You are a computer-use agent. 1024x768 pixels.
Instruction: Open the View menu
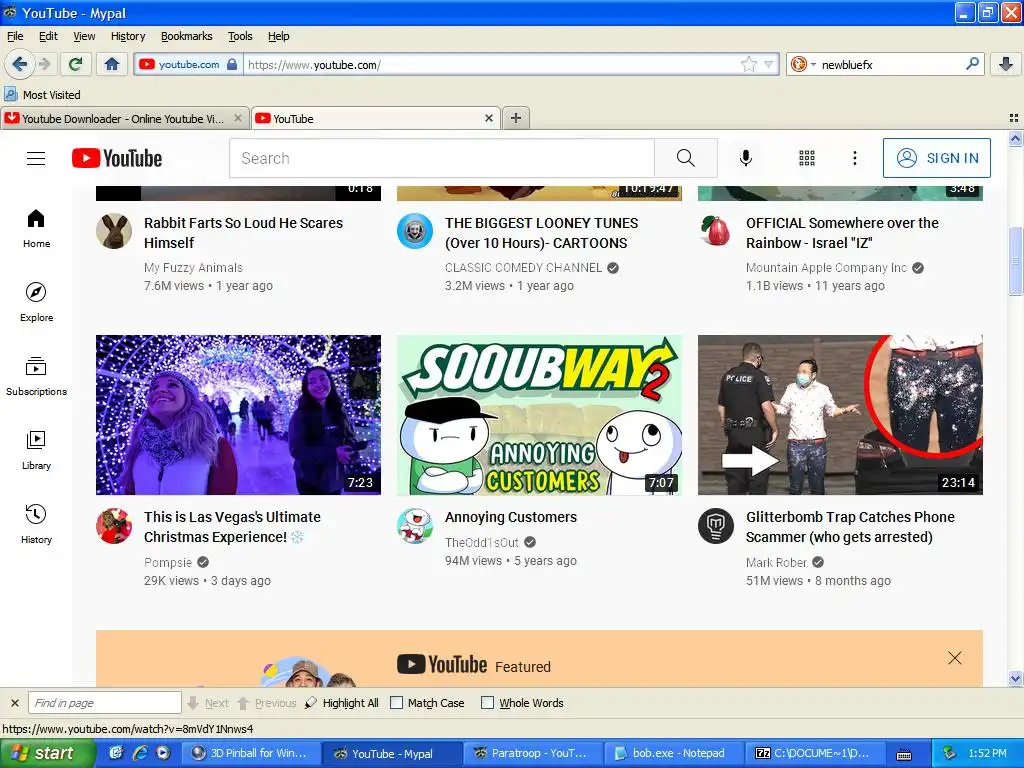pyautogui.click(x=84, y=36)
